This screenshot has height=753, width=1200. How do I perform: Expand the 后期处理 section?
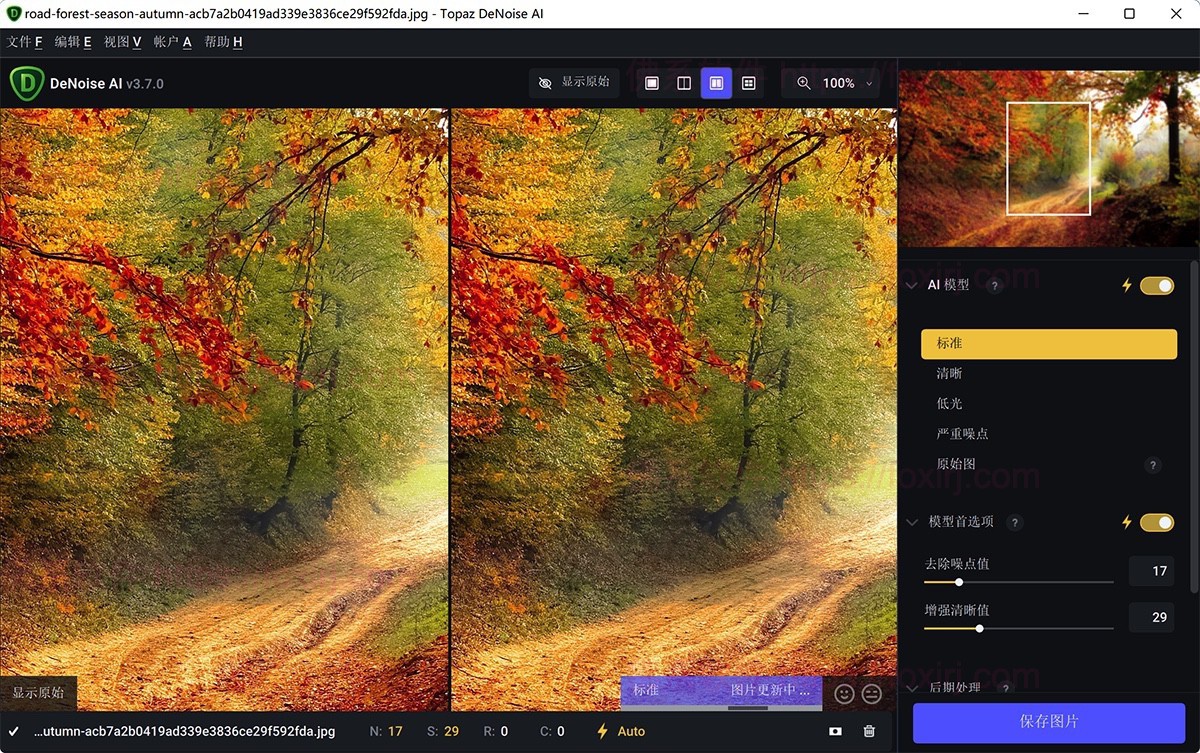[911, 688]
